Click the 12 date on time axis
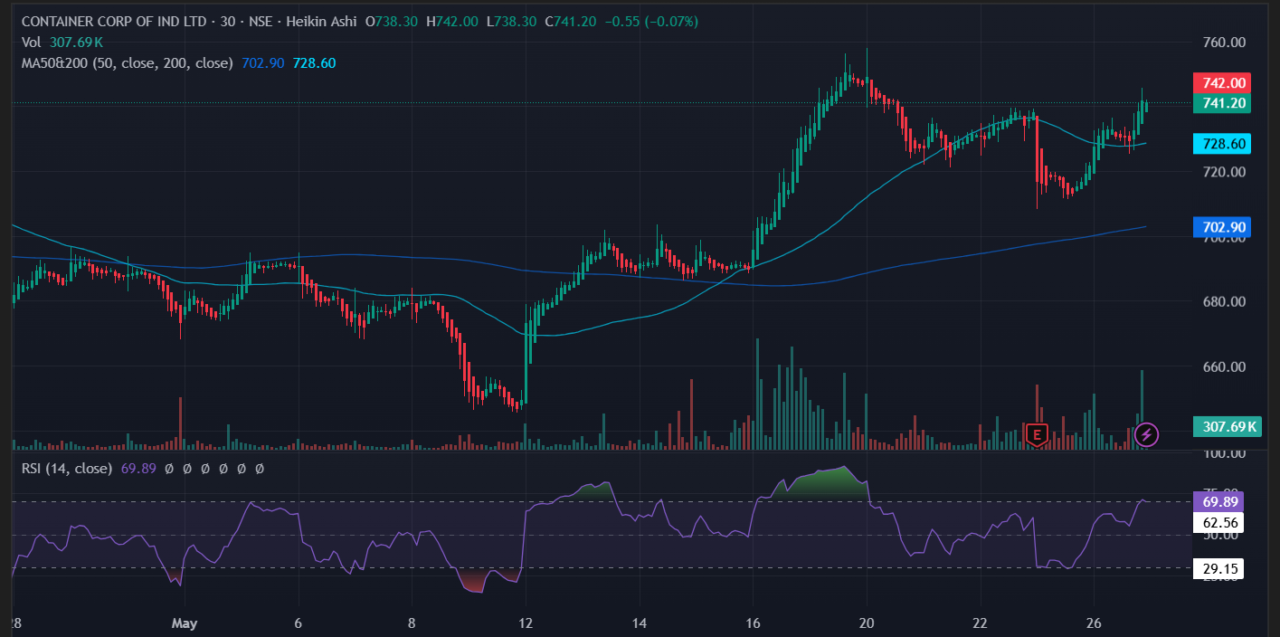 (x=526, y=623)
